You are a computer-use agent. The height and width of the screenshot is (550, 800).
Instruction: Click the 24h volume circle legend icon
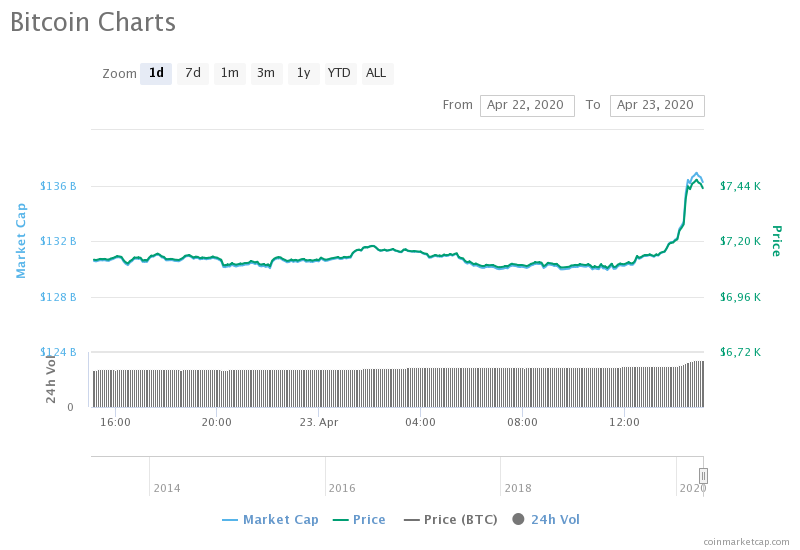coord(518,520)
